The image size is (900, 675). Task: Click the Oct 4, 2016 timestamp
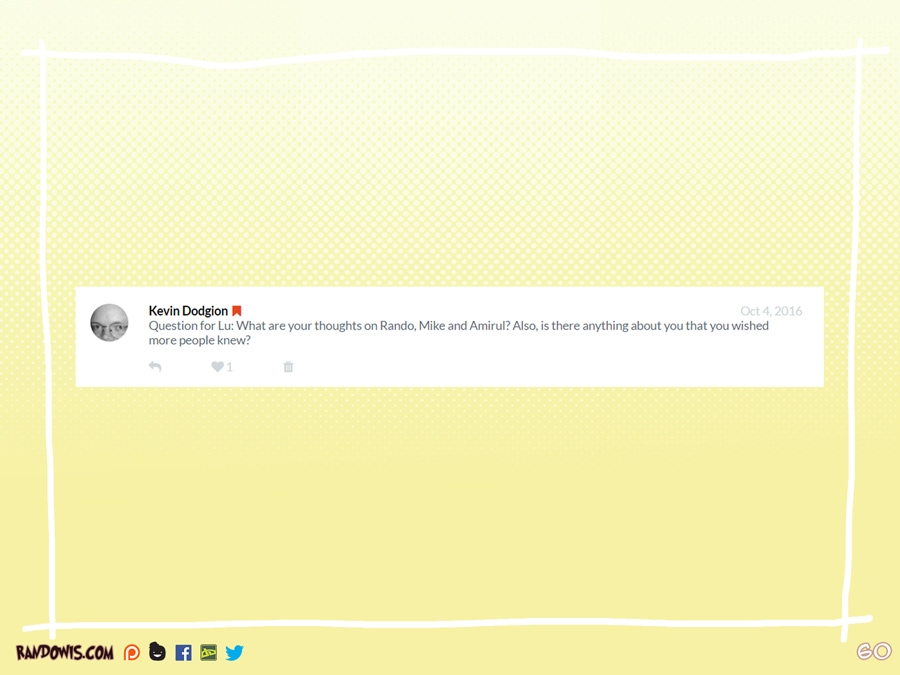(x=770, y=311)
